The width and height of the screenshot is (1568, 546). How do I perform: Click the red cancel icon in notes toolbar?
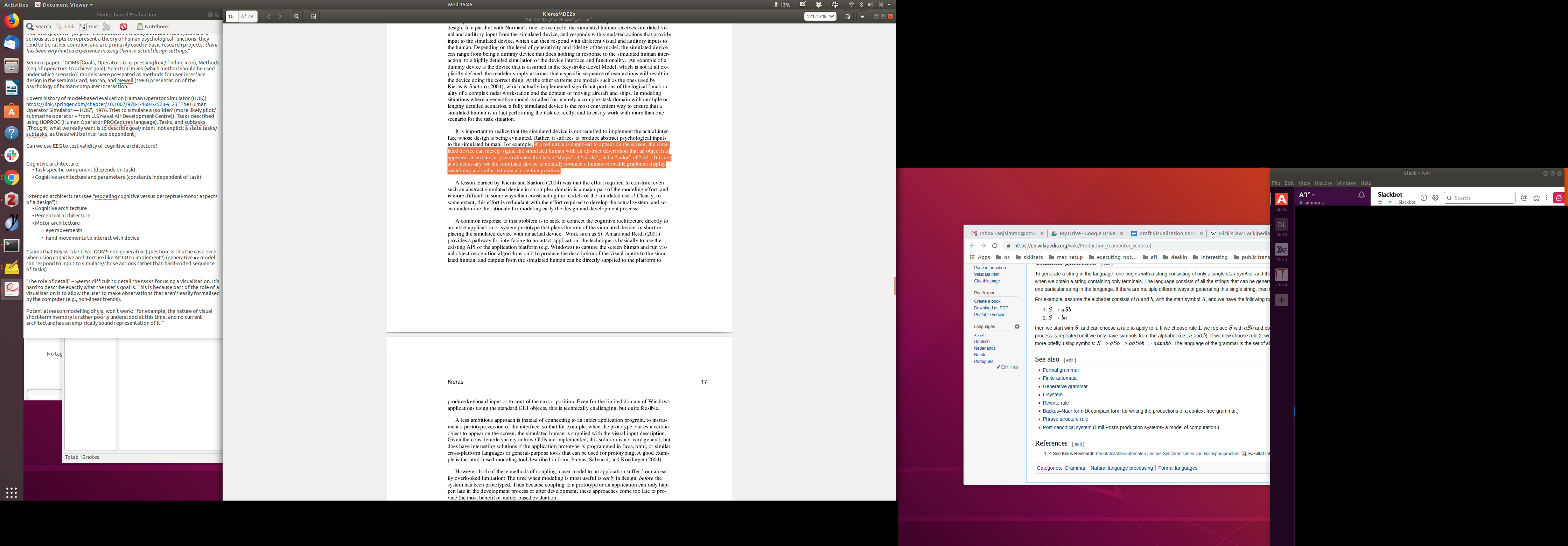click(x=124, y=27)
